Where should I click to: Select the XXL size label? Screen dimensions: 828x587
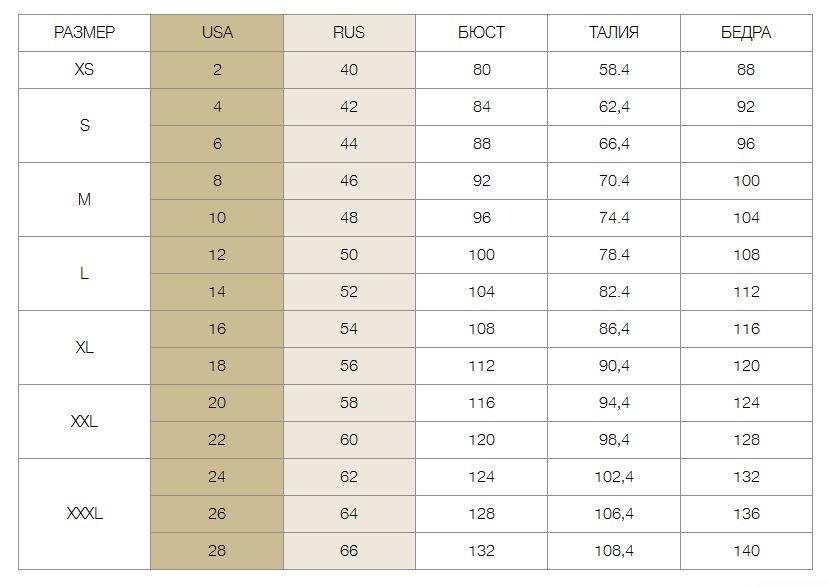[84, 421]
